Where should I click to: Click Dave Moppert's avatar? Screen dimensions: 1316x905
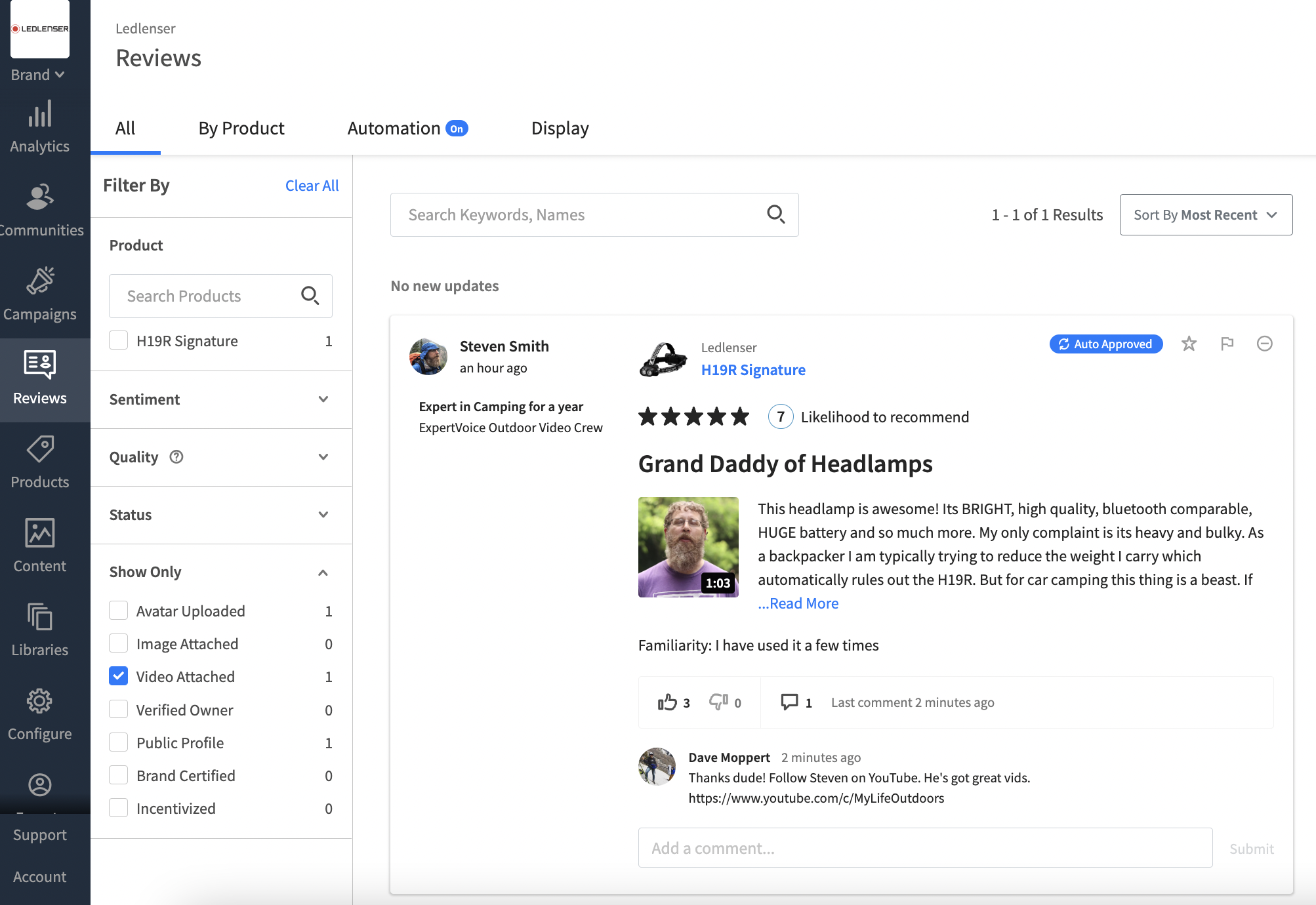(x=657, y=767)
